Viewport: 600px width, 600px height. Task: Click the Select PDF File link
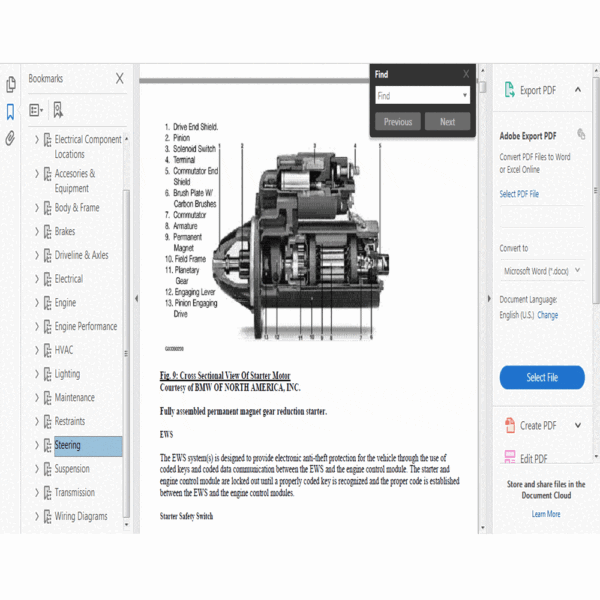point(519,194)
